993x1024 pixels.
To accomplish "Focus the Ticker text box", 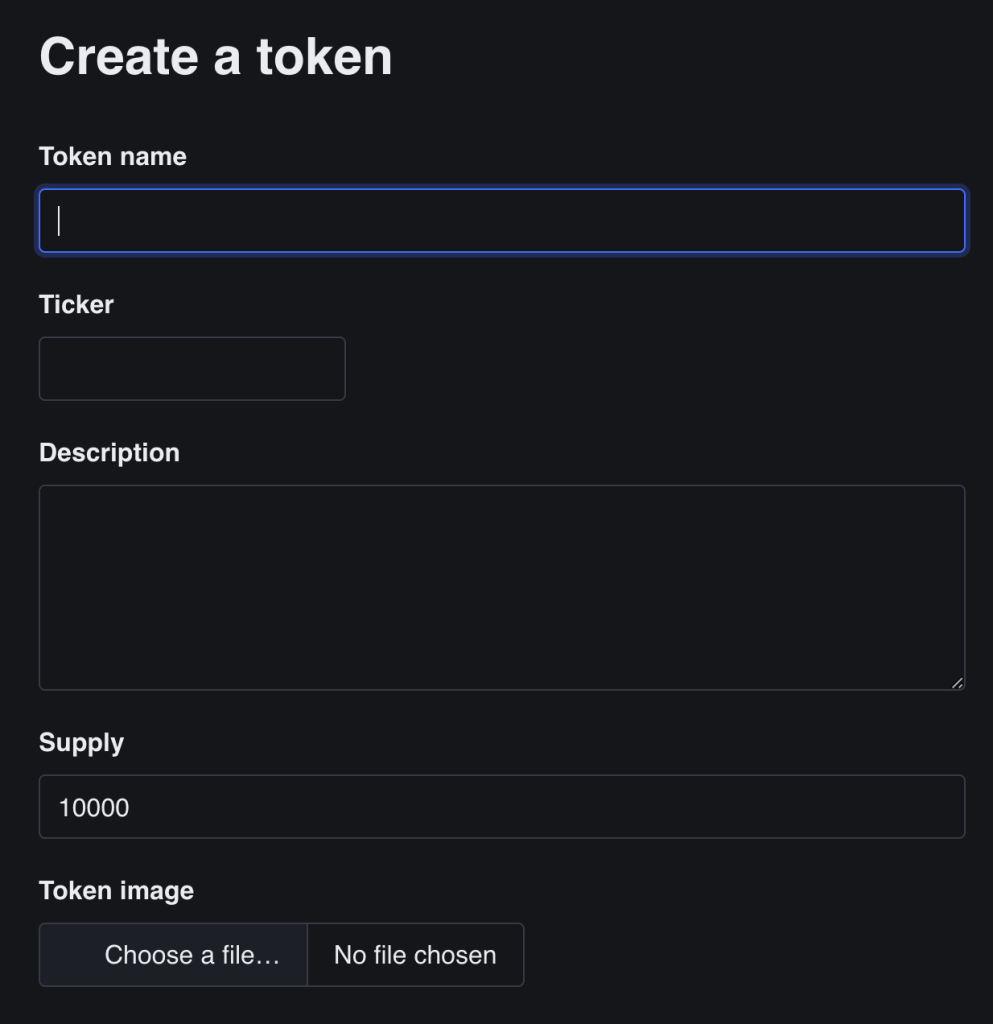I will click(190, 368).
